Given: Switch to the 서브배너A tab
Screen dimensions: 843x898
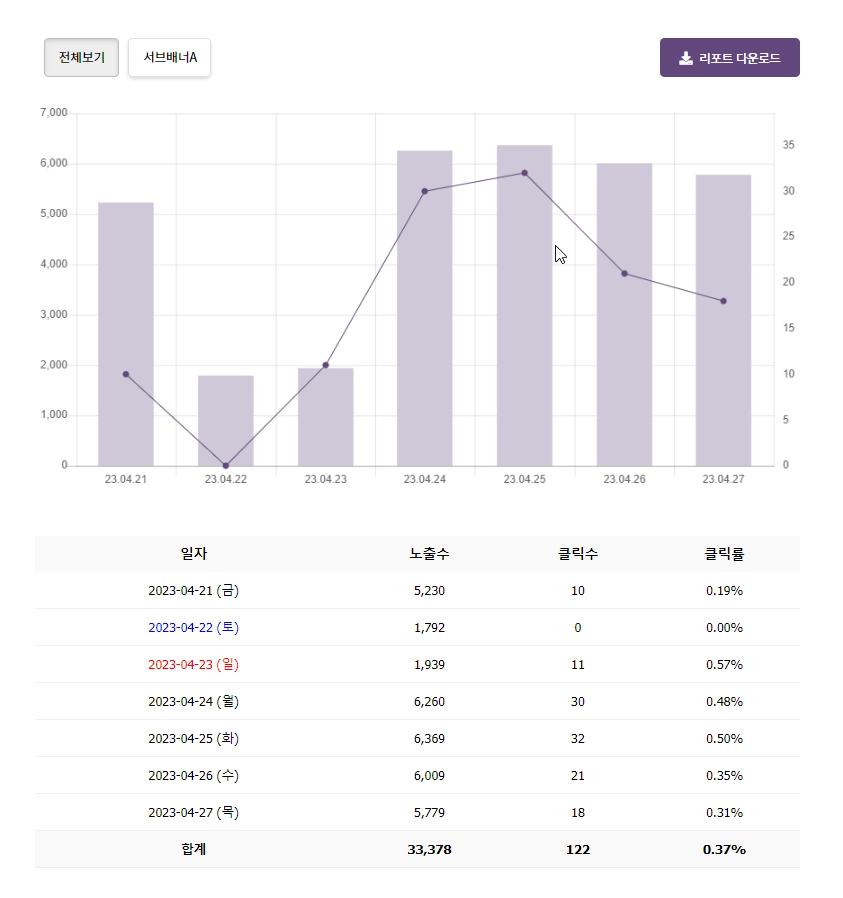Looking at the screenshot, I should coord(170,57).
